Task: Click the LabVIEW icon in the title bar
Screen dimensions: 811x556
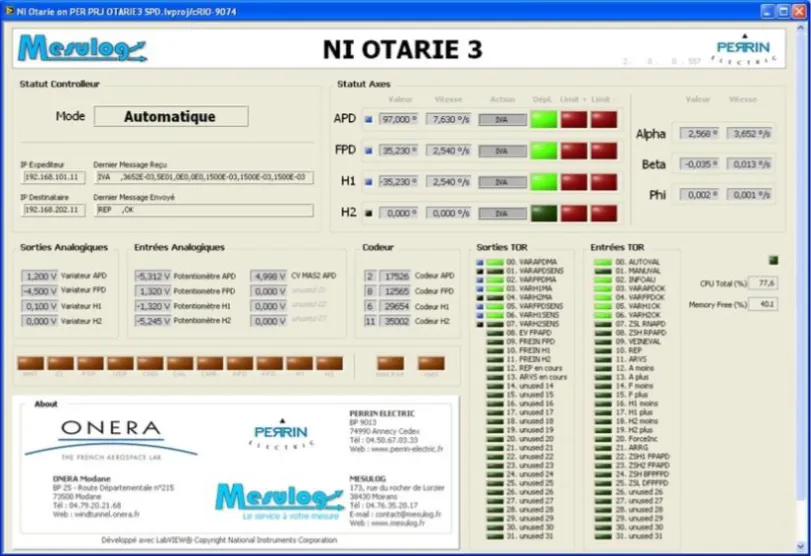Action: tap(9, 11)
